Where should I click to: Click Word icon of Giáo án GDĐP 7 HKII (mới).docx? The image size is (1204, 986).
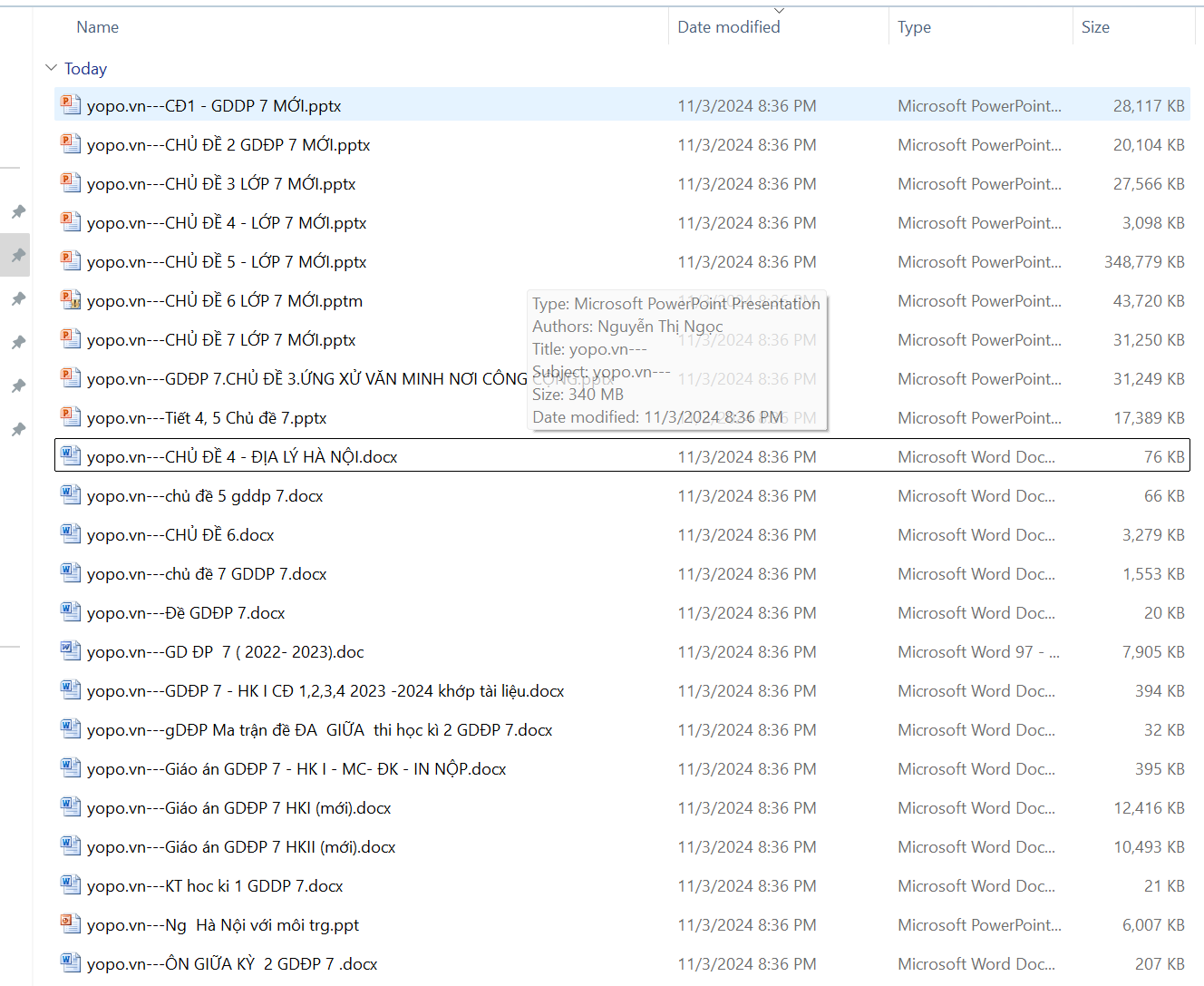point(71,845)
